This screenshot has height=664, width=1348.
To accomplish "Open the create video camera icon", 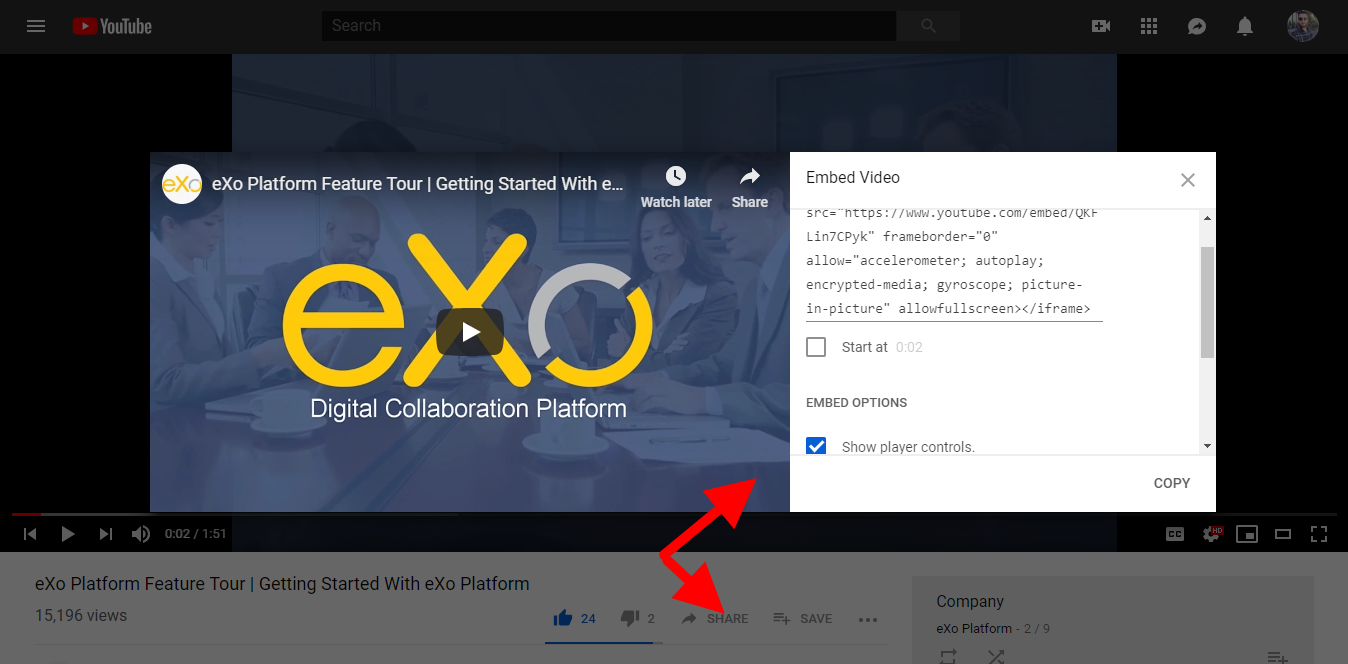I will pyautogui.click(x=1101, y=26).
